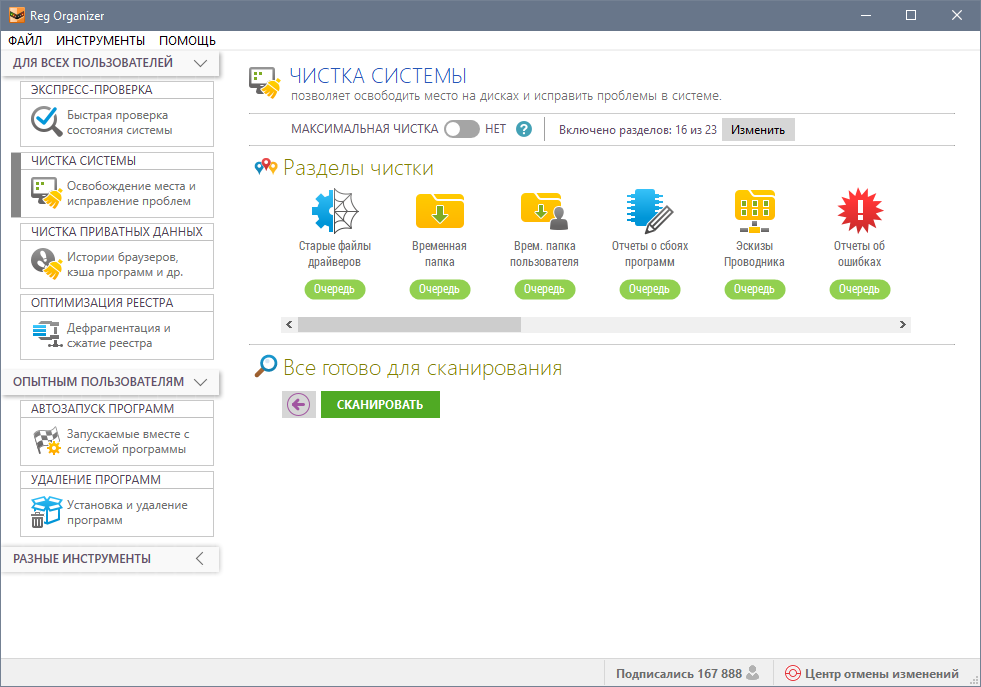
Task: Click text Освобождение места и исправление проблем
Action: point(131,193)
